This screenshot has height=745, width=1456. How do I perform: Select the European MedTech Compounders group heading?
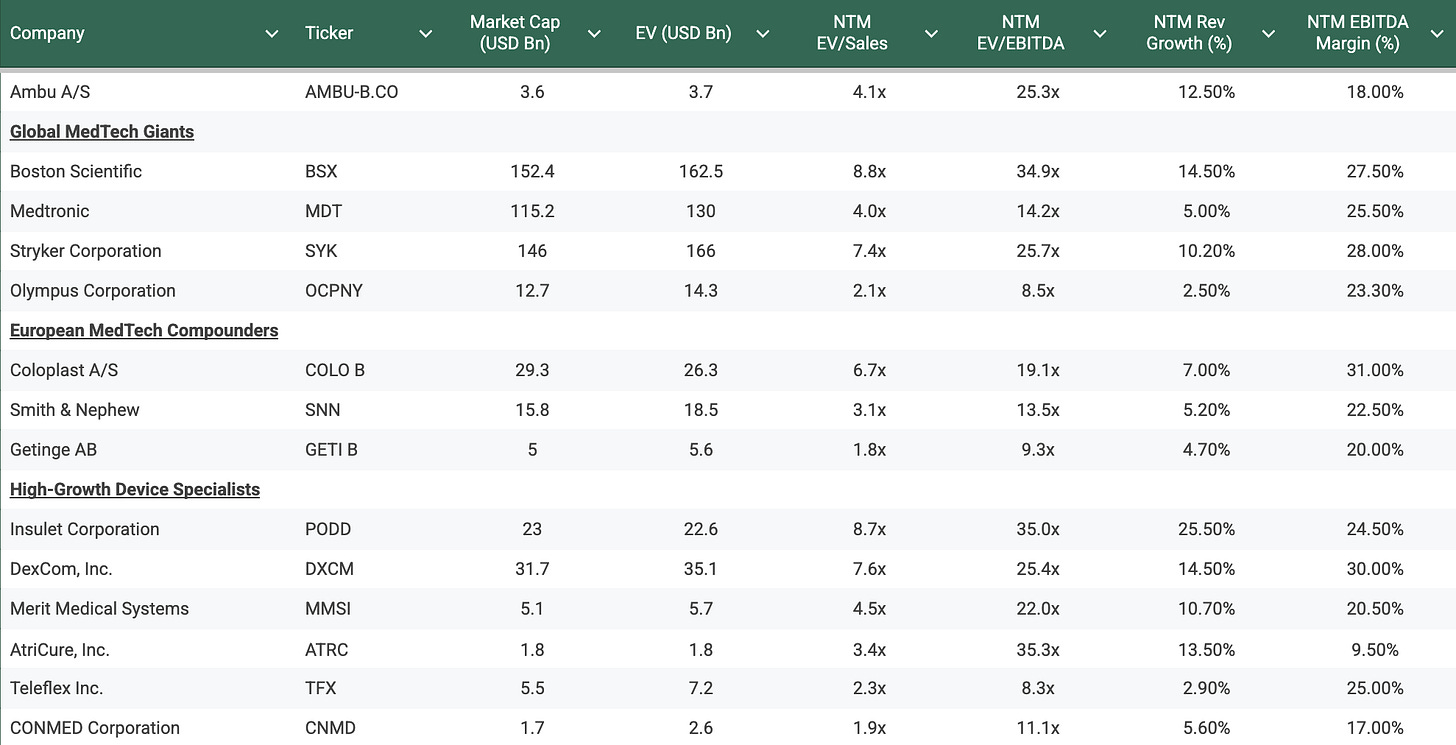(144, 330)
